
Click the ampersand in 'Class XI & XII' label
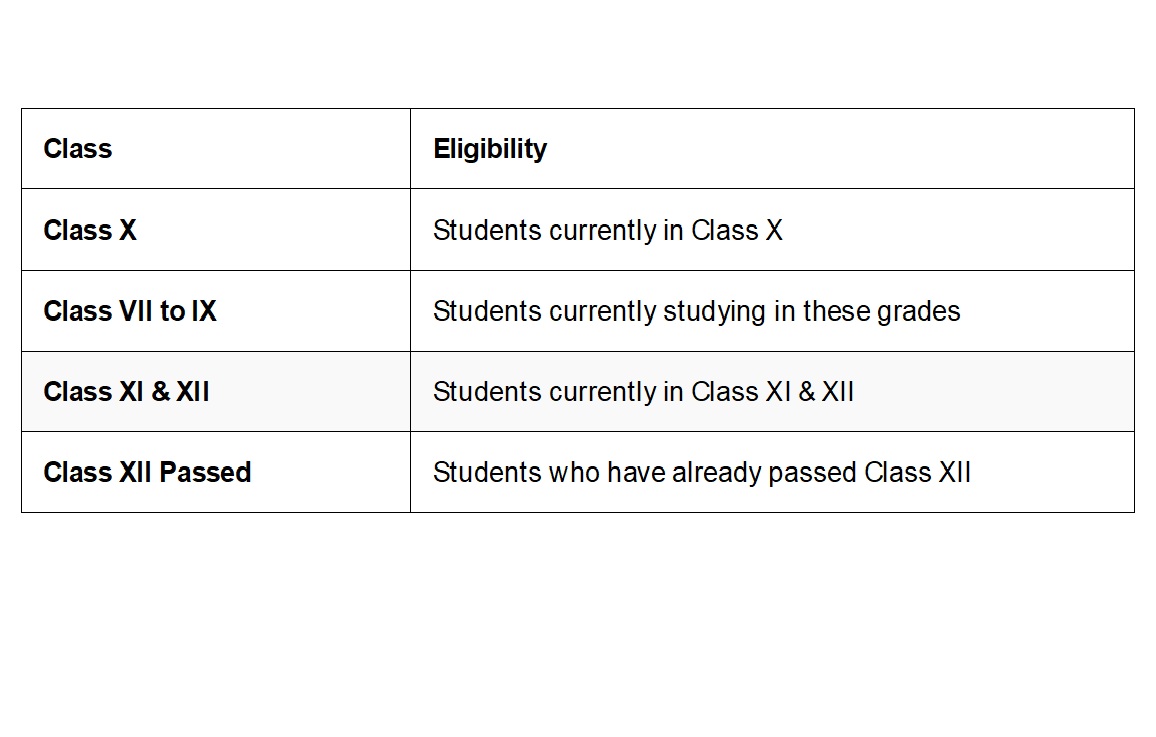161,391
